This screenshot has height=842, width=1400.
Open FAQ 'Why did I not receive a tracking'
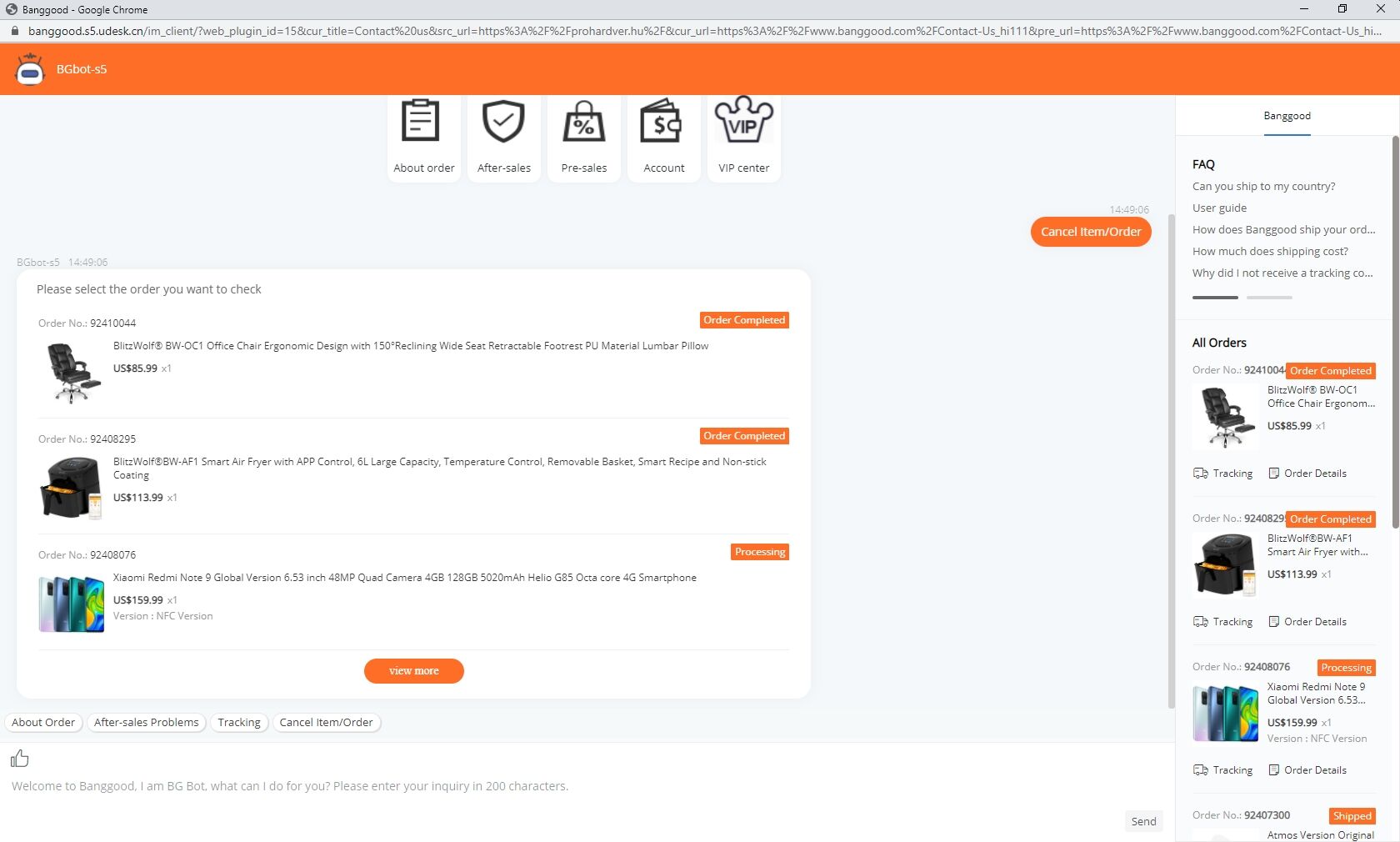pos(1282,273)
